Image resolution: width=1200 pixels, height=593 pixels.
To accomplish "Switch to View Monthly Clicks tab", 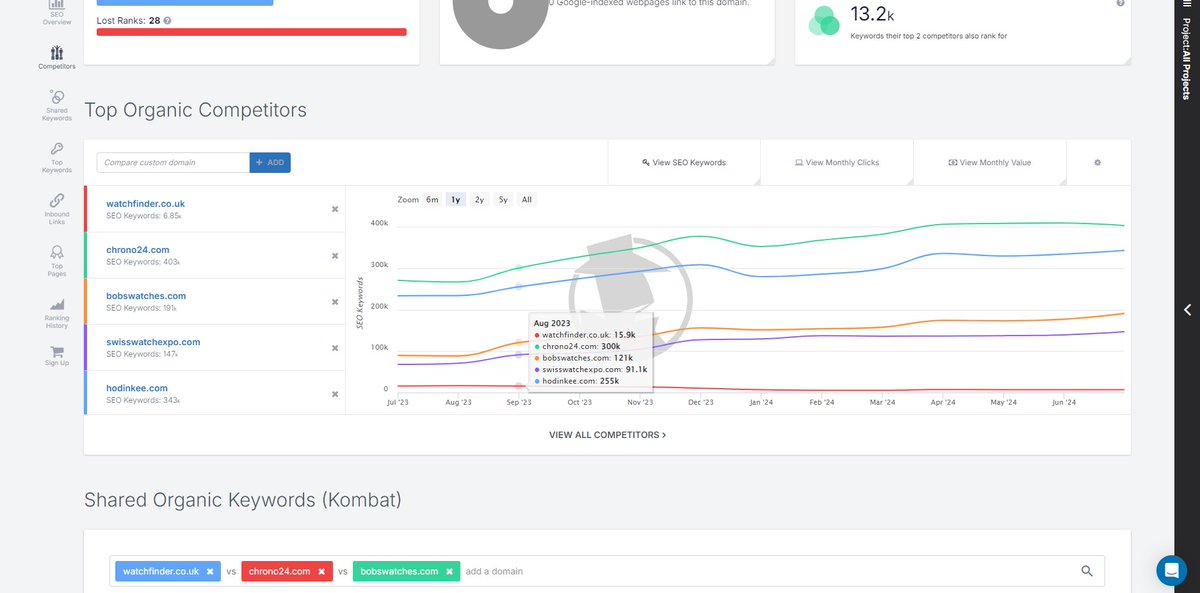I will (837, 161).
